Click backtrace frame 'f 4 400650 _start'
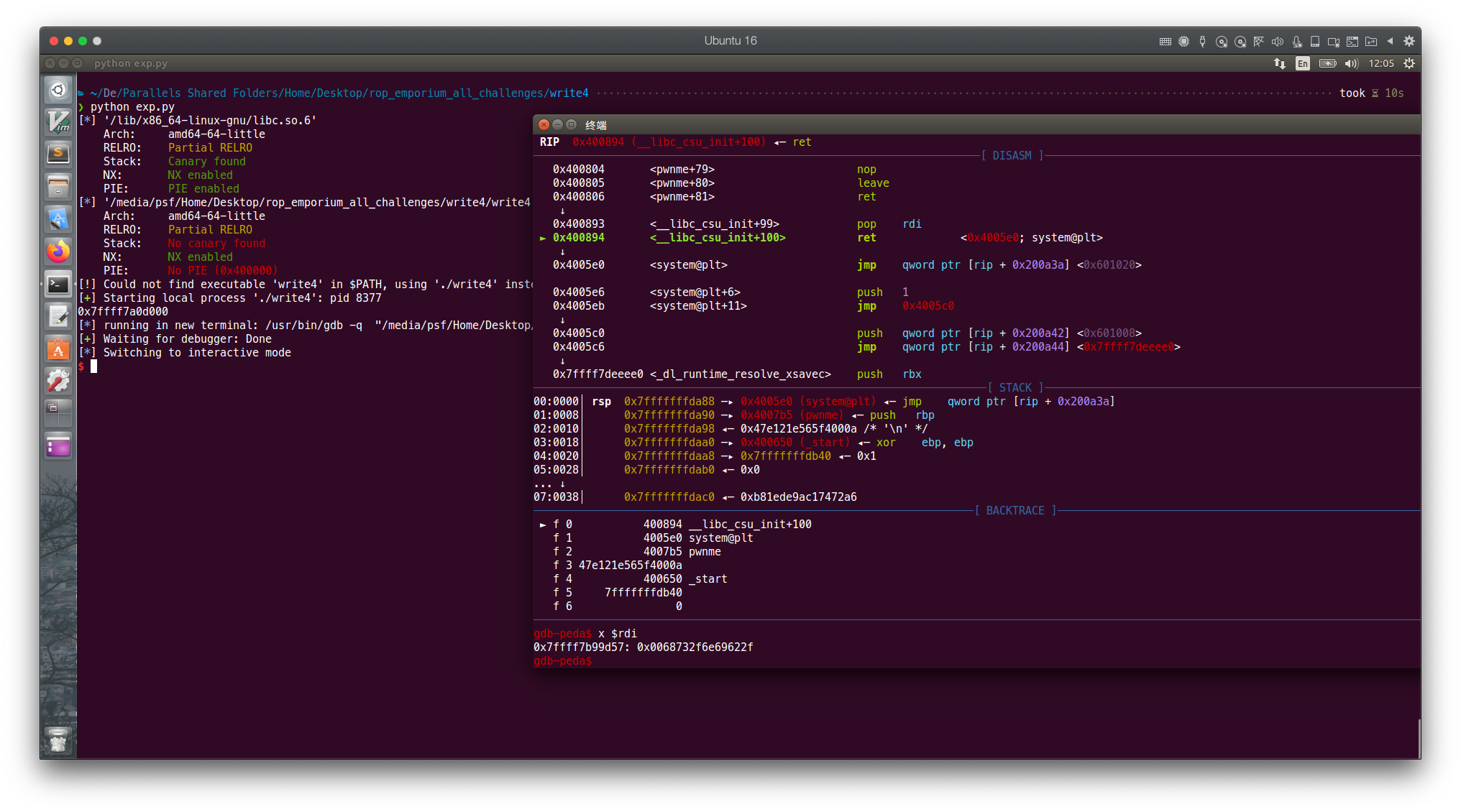 pos(640,579)
